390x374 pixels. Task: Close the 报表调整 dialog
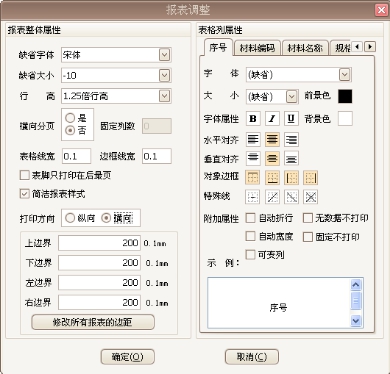(381, 10)
